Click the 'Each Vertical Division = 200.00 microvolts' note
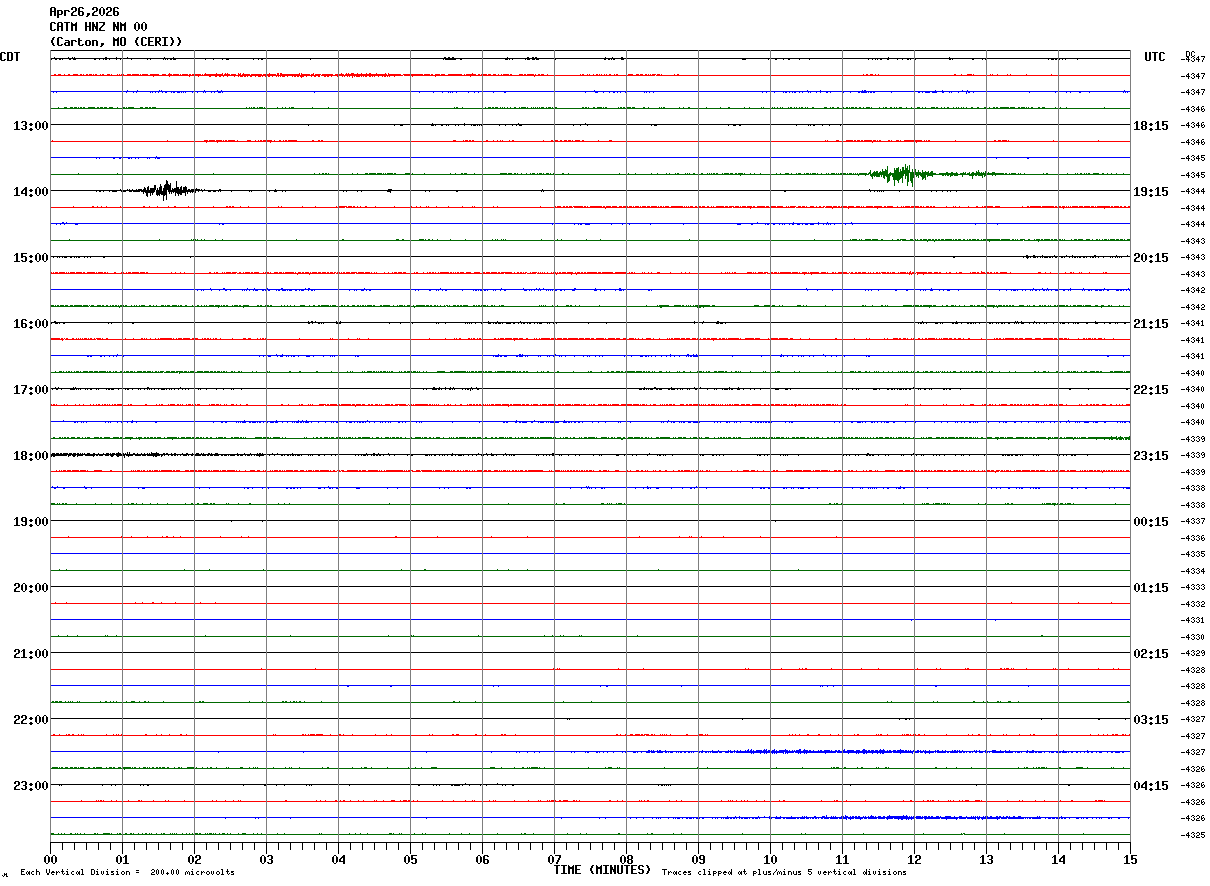The height and width of the screenshot is (886, 1210). pos(127,872)
